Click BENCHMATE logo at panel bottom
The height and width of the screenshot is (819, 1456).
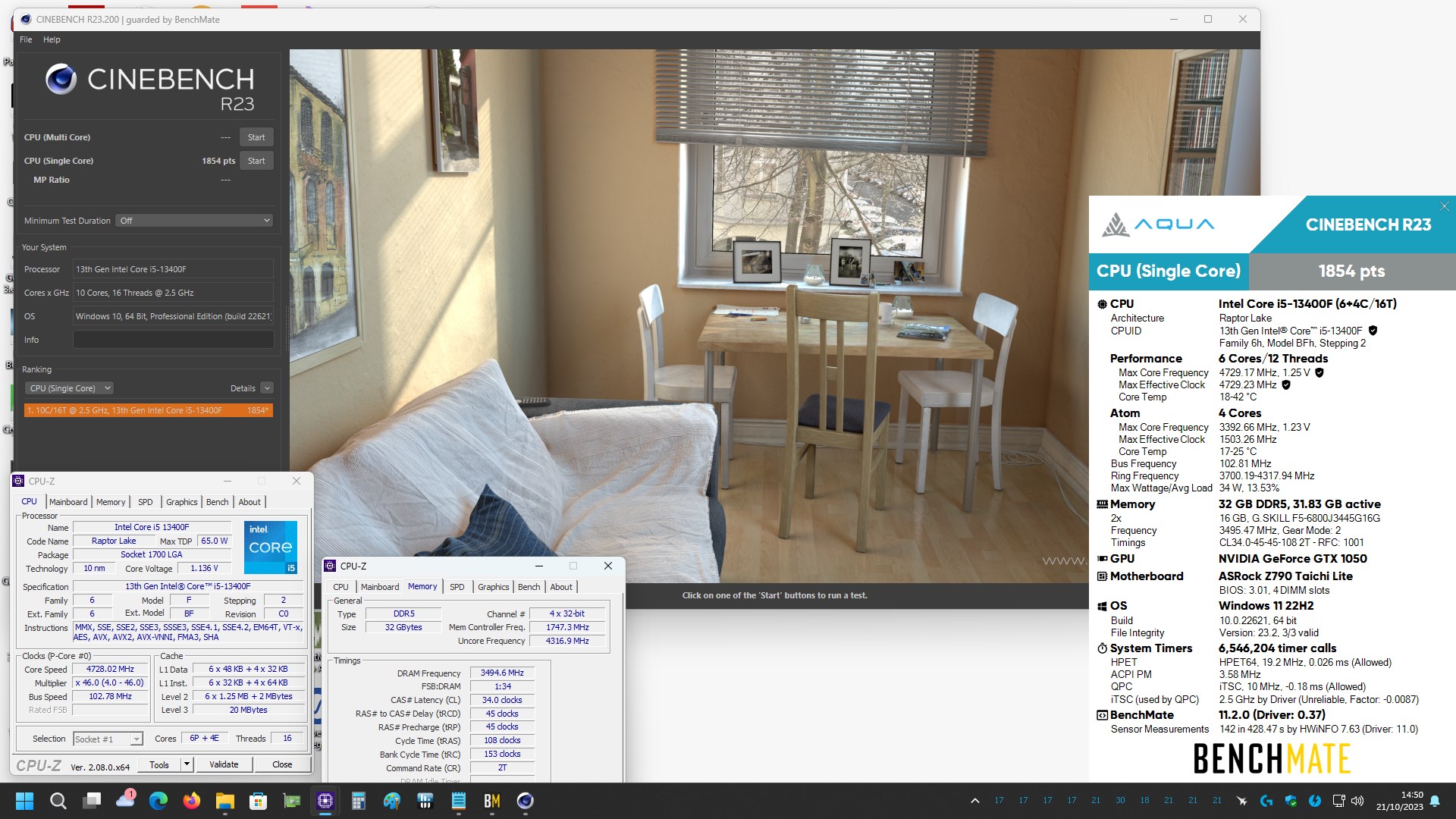point(1272,758)
